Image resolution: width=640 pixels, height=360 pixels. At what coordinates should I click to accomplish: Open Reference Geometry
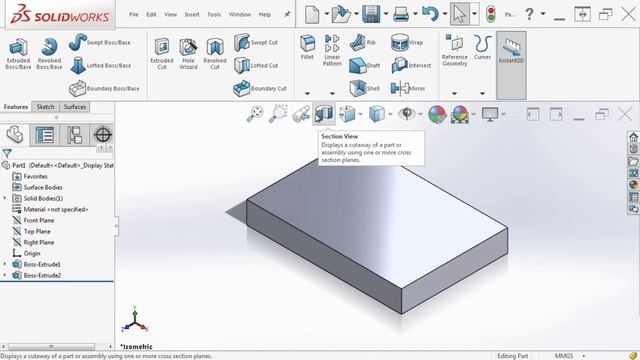(454, 50)
